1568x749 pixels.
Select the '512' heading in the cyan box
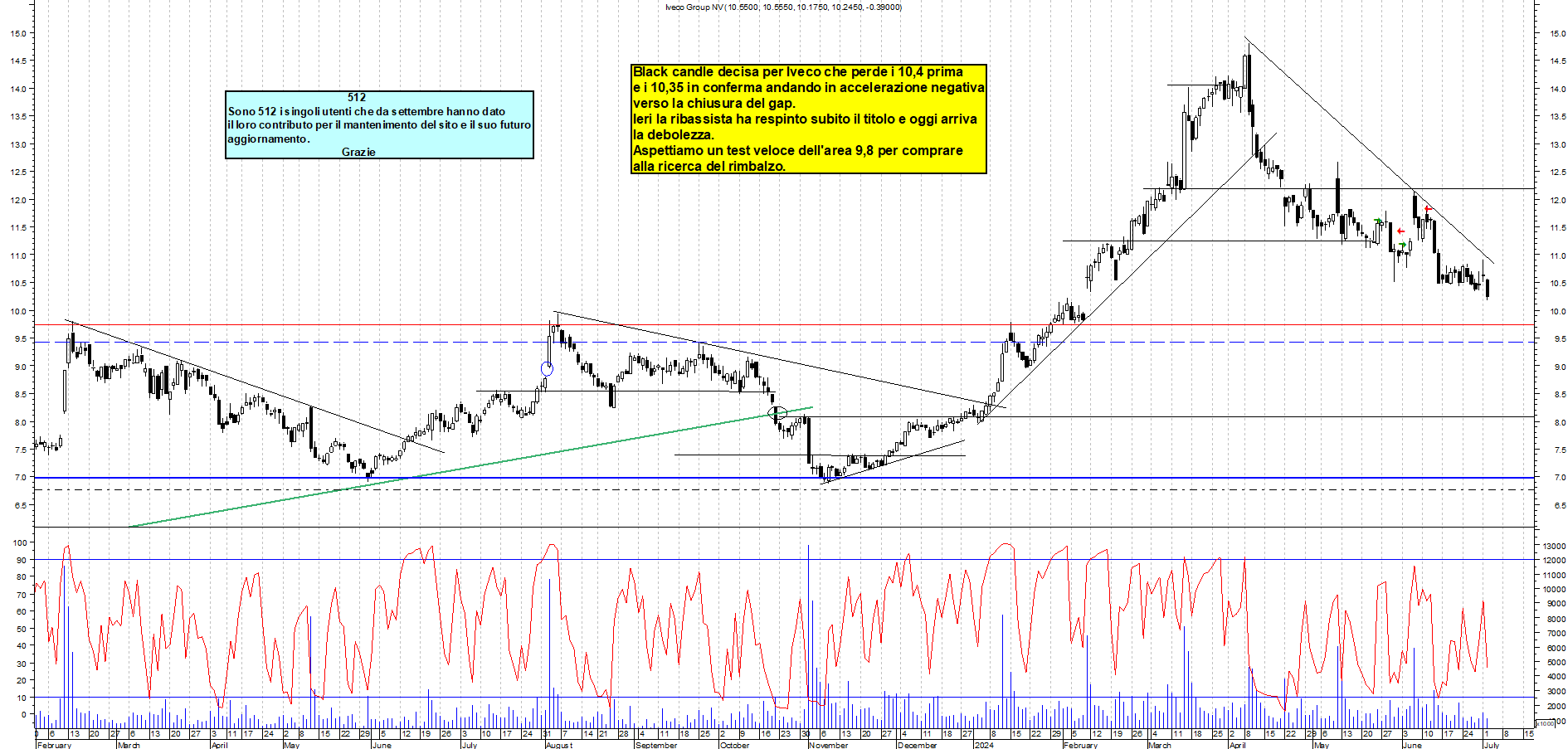[357, 97]
